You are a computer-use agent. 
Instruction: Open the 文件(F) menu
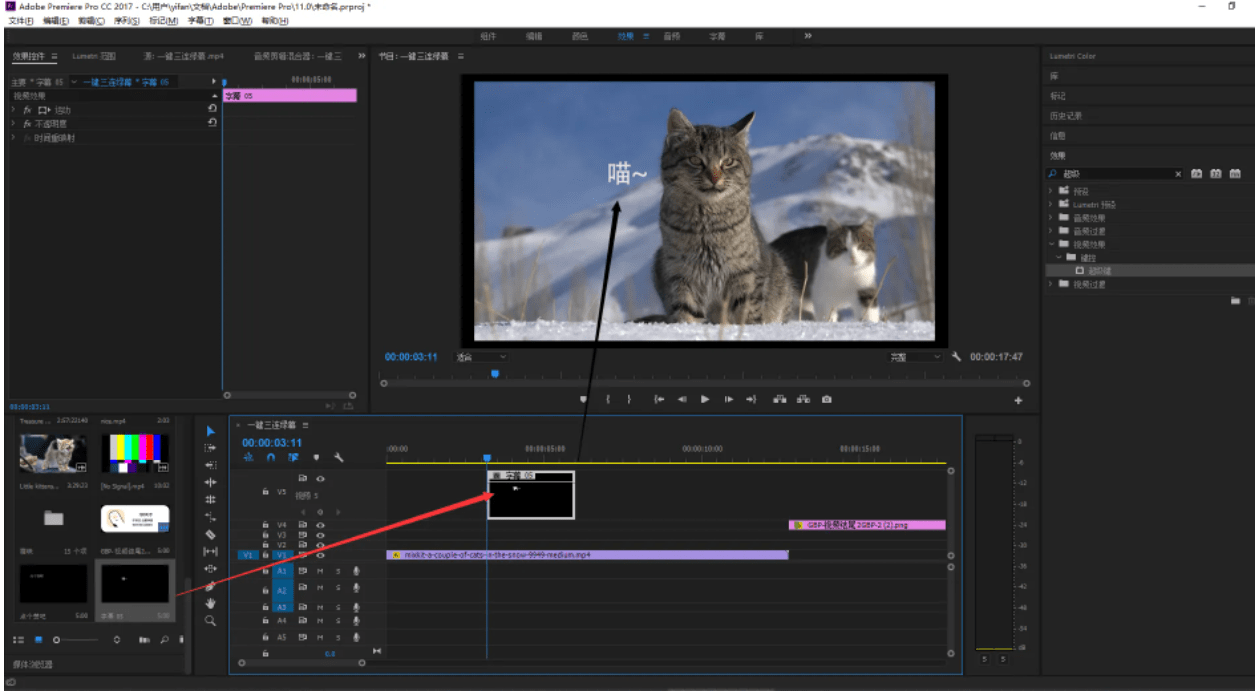coord(21,20)
